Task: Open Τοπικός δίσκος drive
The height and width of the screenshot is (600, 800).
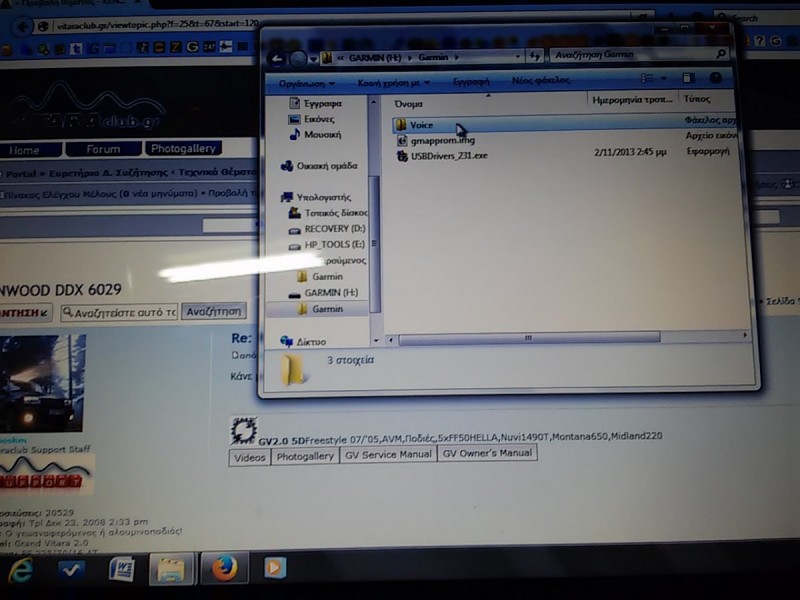Action: [x=328, y=213]
